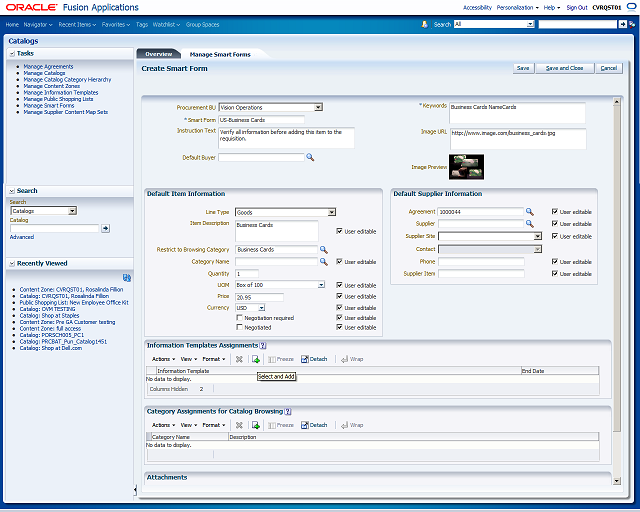
Task: Toggle User editable for Category Name
Action: pyautogui.click(x=339, y=261)
